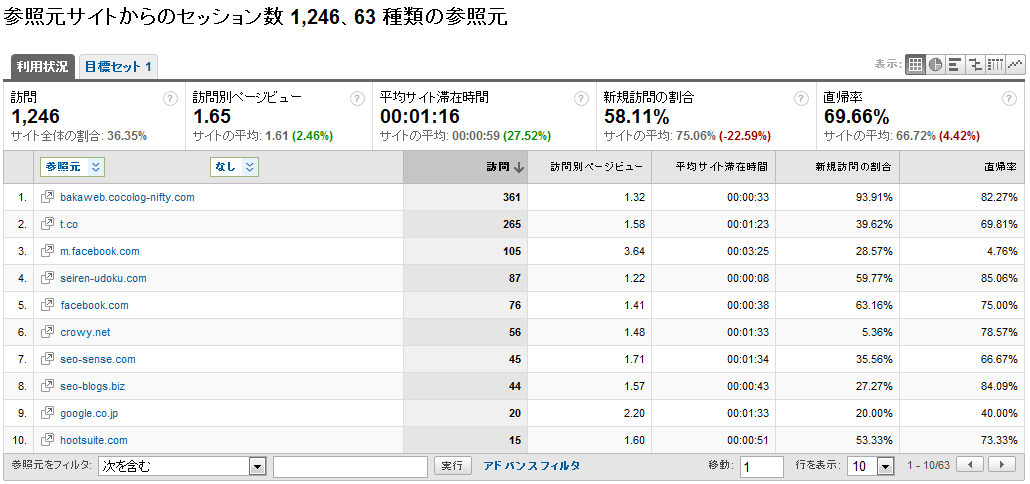Click the filter text input field
This screenshot has width=1030, height=484.
pyautogui.click(x=350, y=466)
